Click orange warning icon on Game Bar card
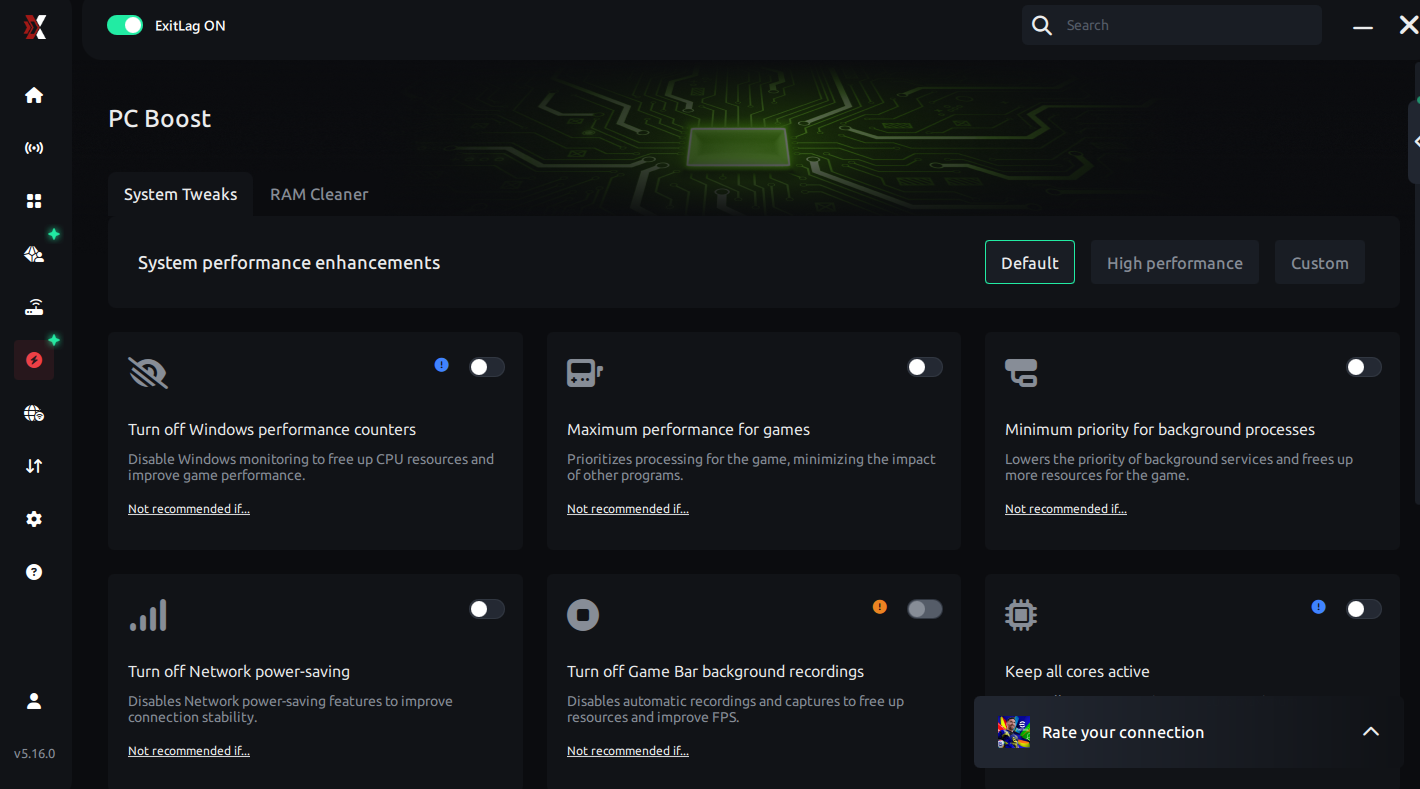The image size is (1420, 789). [880, 607]
